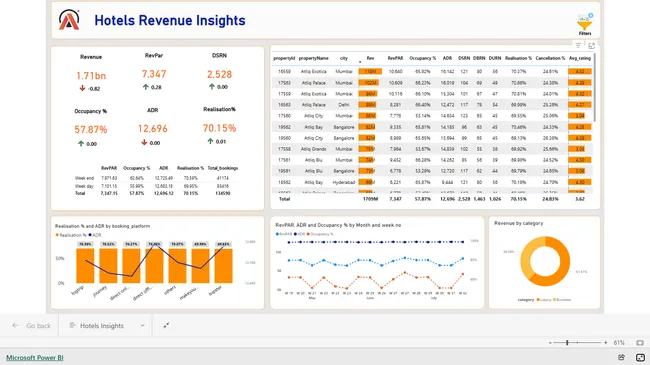Enter fullscreen via bottom-right icon
Image resolution: width=650 pixels, height=365 pixels.
pos(640,357)
